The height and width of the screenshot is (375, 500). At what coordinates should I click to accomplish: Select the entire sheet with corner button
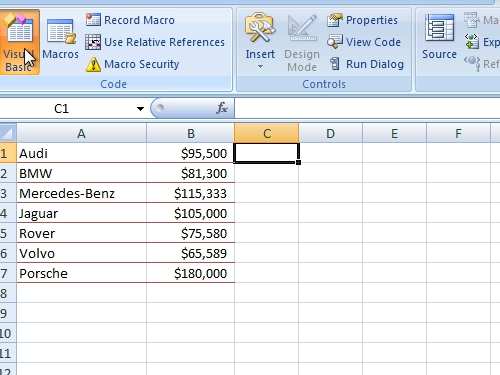(8, 133)
